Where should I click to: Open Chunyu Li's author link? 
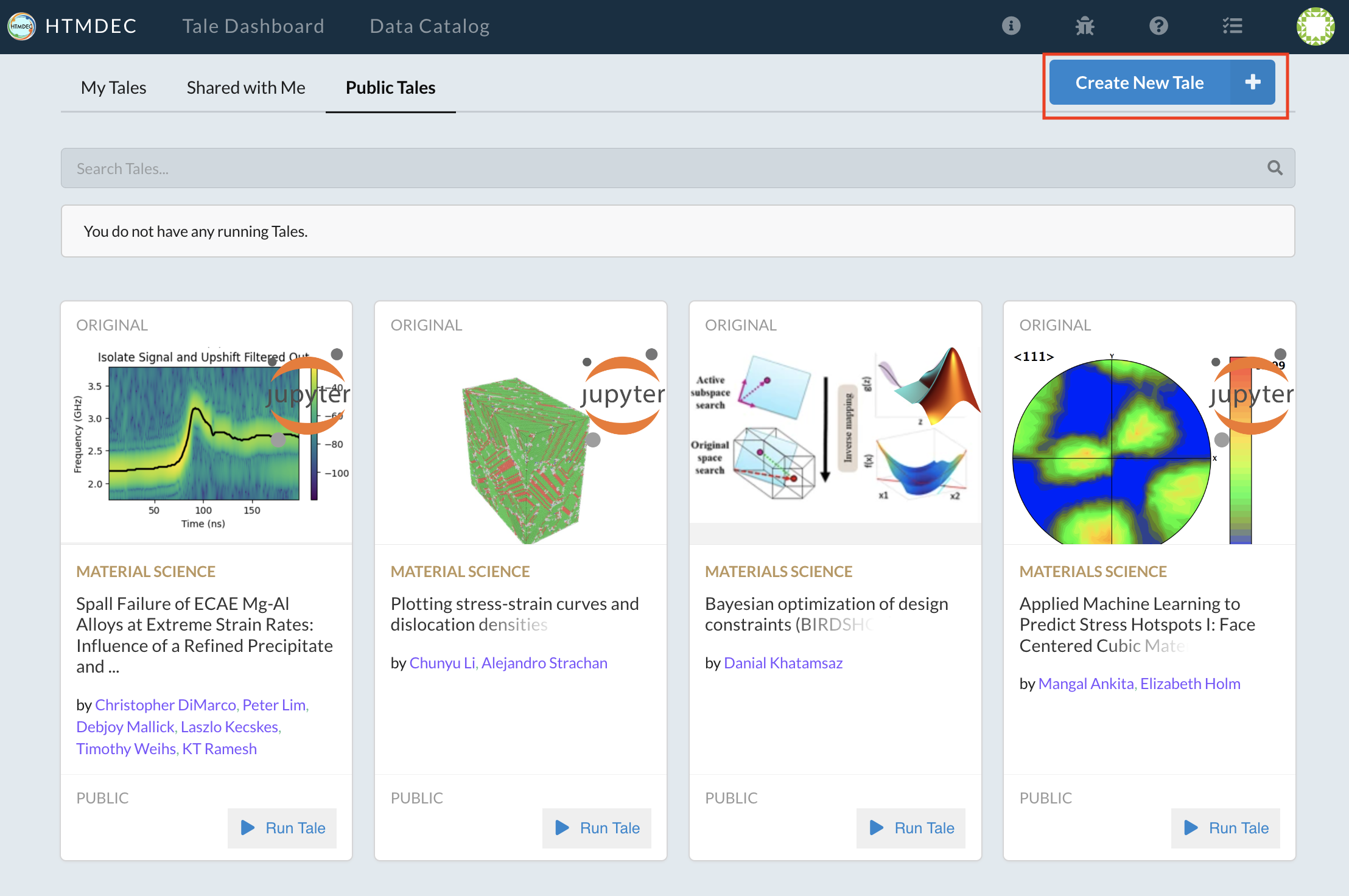[441, 663]
